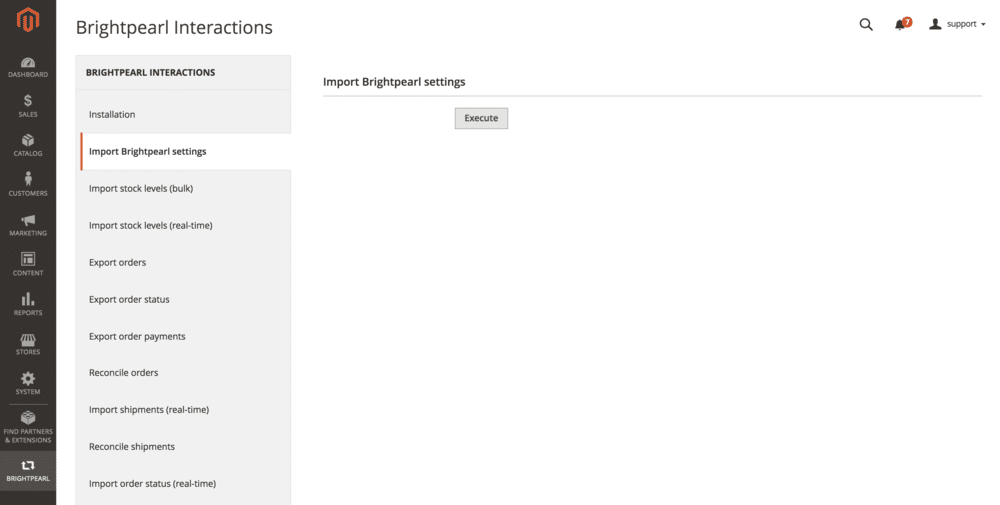Open the Customers person icon

(28, 180)
